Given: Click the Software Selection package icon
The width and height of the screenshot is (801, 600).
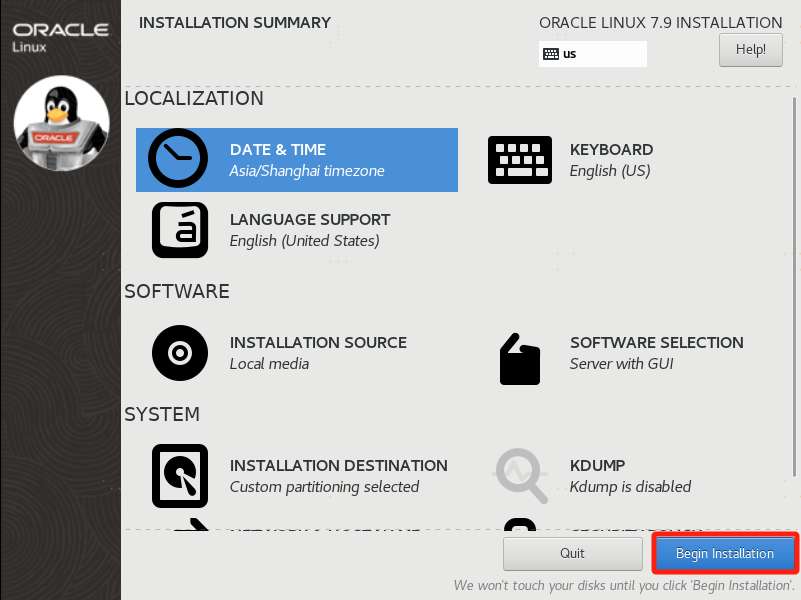Looking at the screenshot, I should (520, 359).
